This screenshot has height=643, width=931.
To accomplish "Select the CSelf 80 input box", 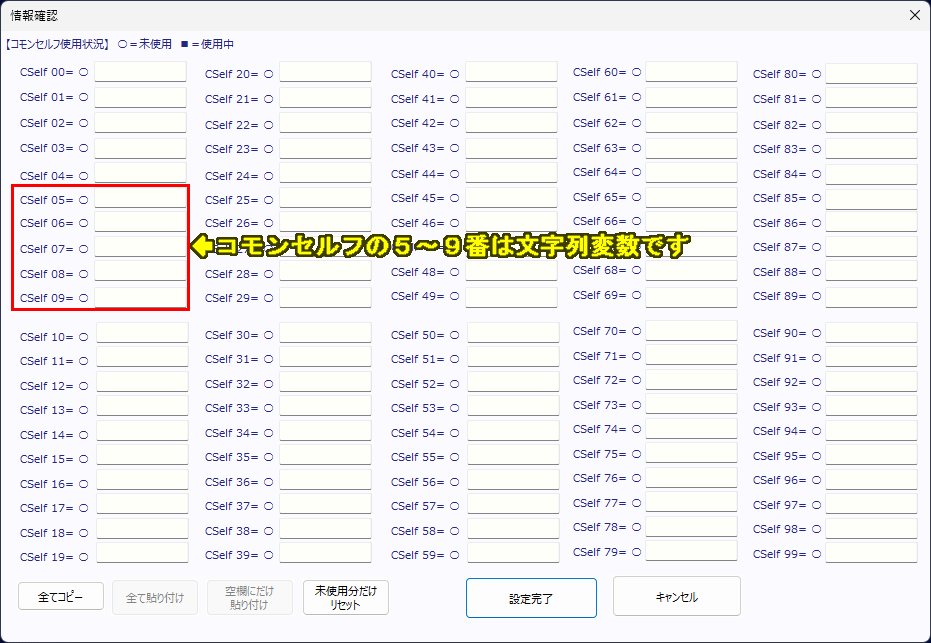I will pyautogui.click(x=871, y=74).
